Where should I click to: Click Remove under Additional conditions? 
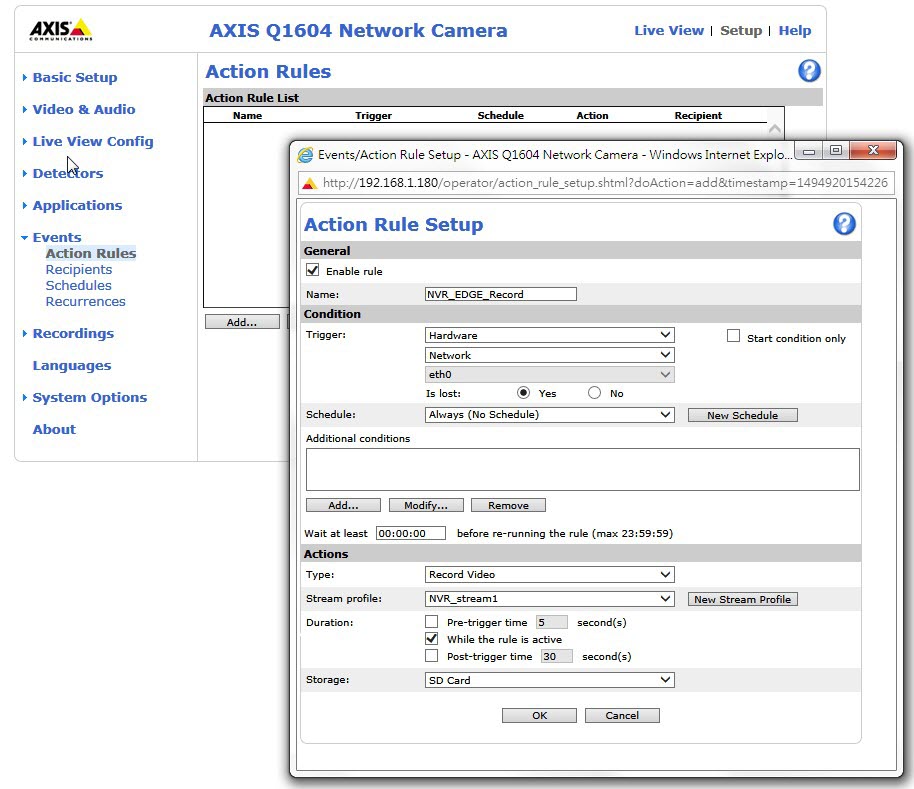[x=508, y=505]
